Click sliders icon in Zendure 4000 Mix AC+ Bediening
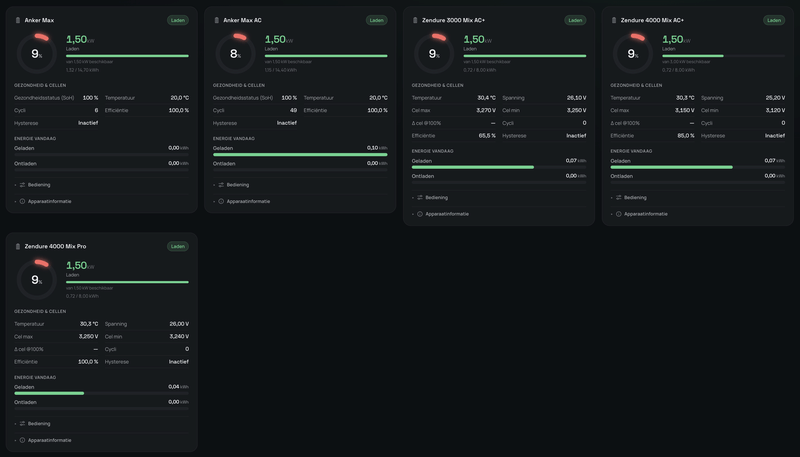Viewport: 800px width, 457px height. point(618,197)
